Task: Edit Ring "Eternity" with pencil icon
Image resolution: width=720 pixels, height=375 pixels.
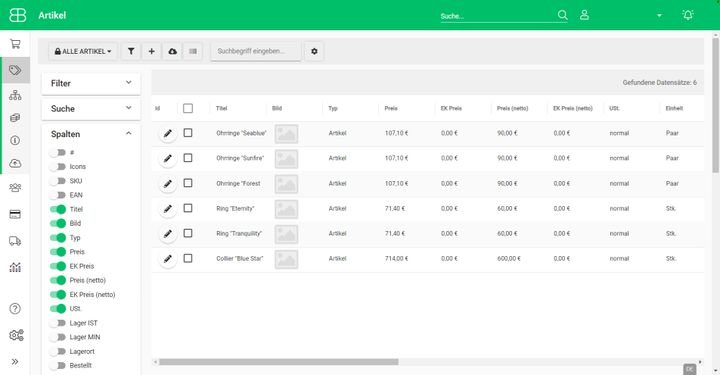Action: click(x=168, y=208)
